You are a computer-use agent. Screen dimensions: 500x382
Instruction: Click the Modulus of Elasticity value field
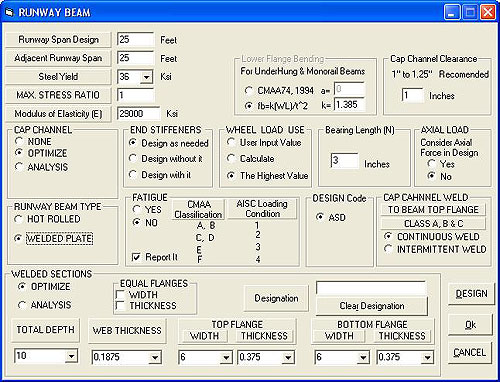pos(139,114)
